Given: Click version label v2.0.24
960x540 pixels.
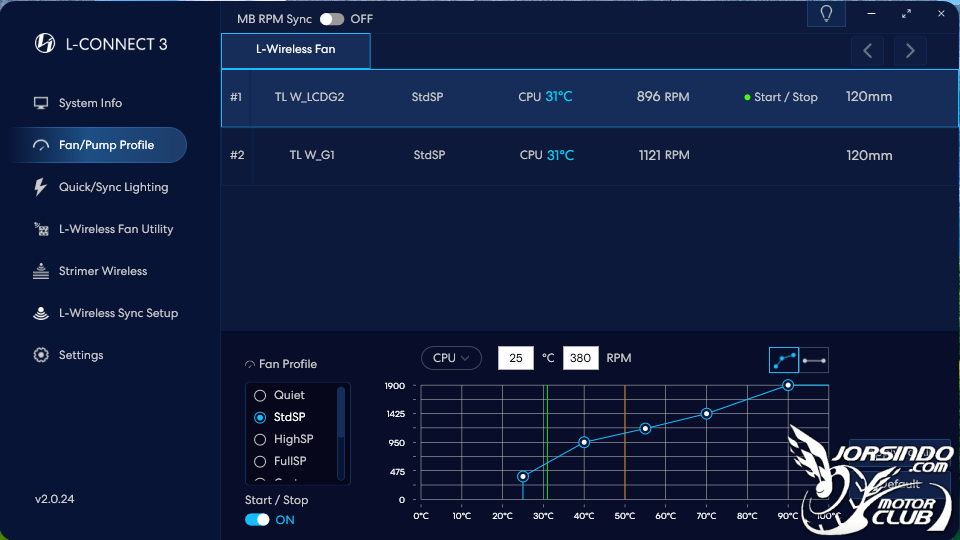Looking at the screenshot, I should coord(54,499).
